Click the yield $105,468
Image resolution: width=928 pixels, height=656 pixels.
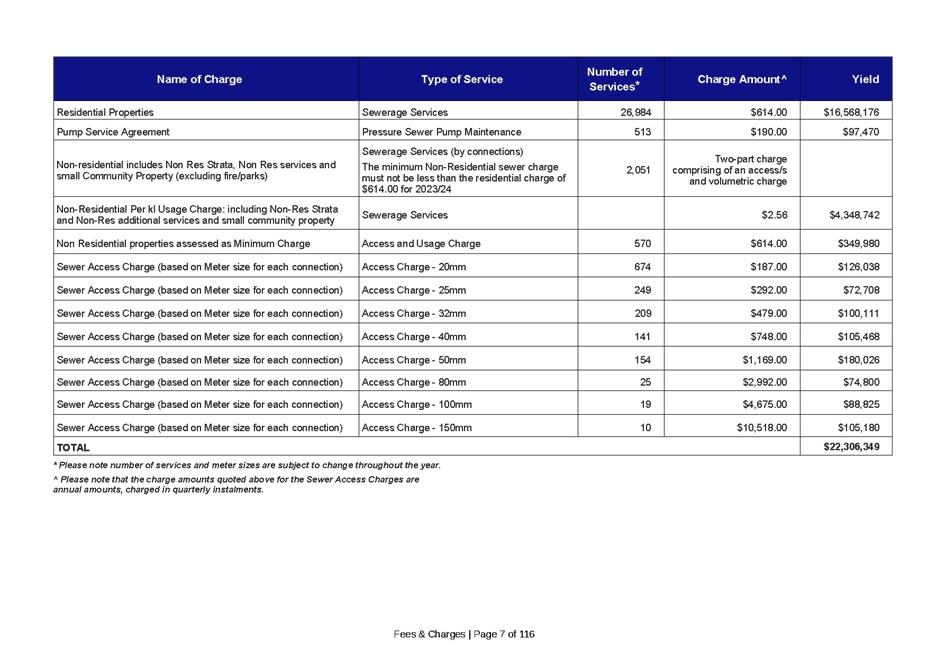(858, 337)
